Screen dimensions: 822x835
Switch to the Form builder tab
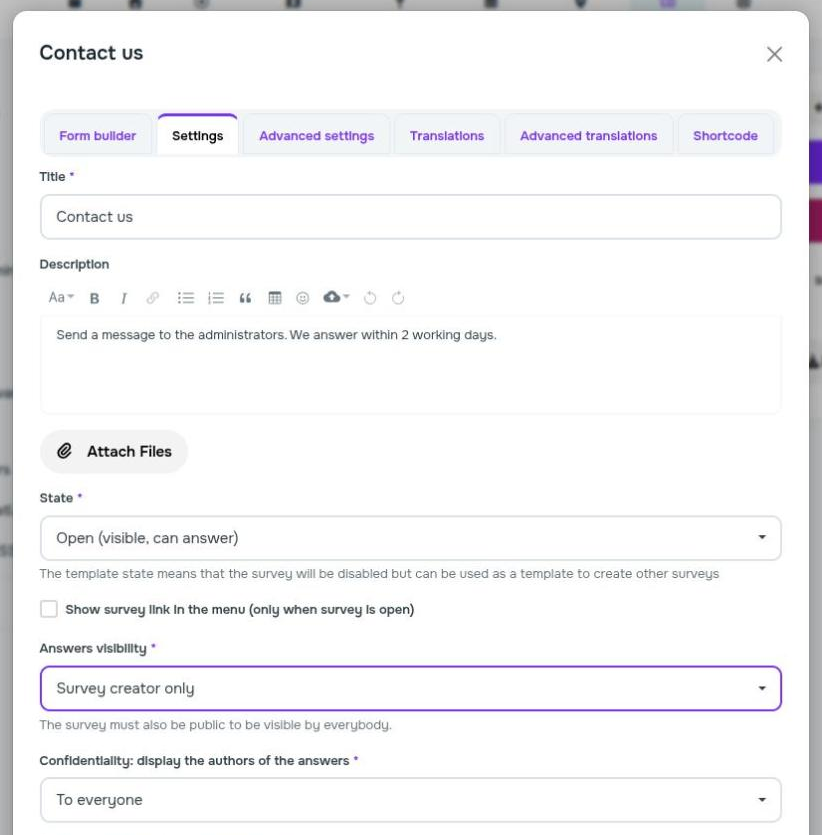point(97,136)
